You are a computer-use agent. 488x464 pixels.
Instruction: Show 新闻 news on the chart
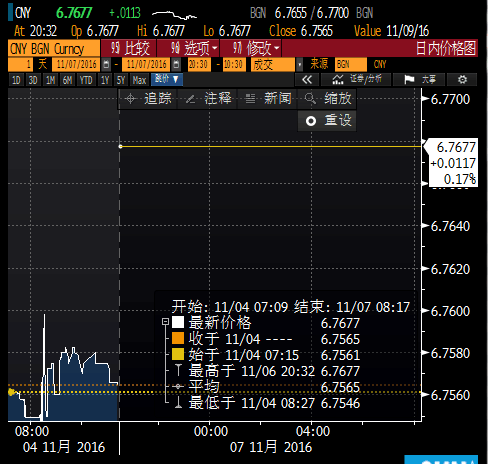tap(267, 99)
